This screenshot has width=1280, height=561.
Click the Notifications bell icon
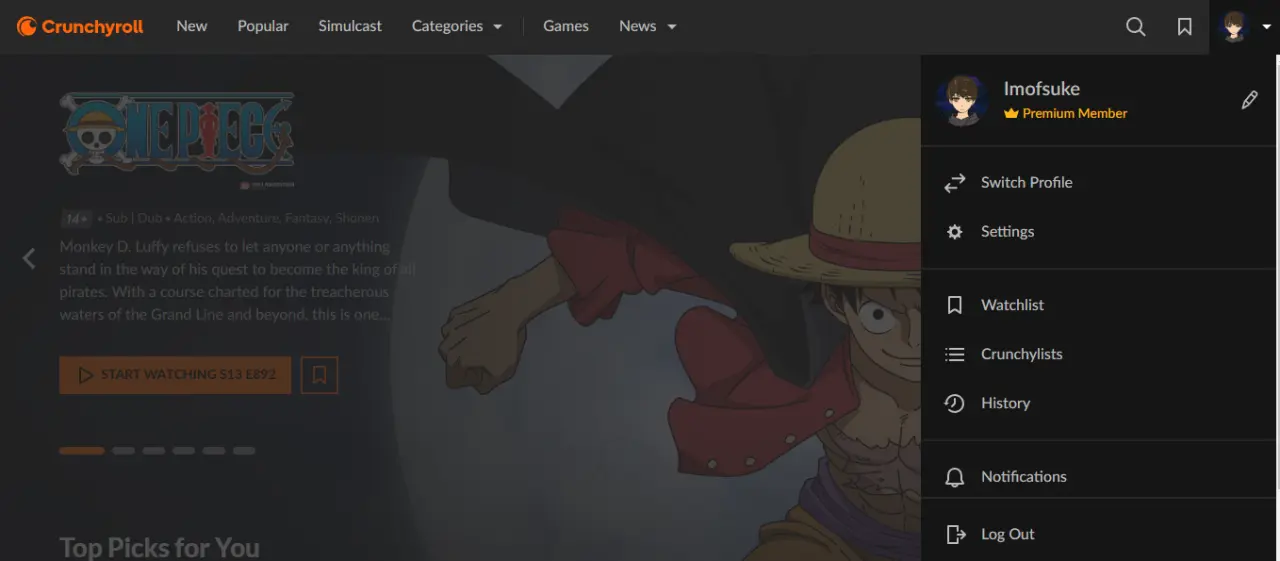click(955, 477)
